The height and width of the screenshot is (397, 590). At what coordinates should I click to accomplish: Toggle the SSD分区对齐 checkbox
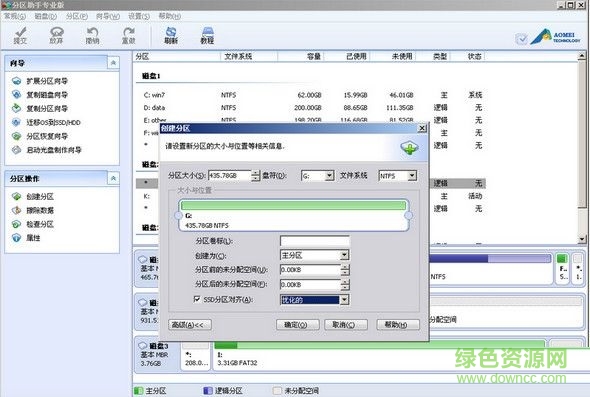tap(197, 299)
